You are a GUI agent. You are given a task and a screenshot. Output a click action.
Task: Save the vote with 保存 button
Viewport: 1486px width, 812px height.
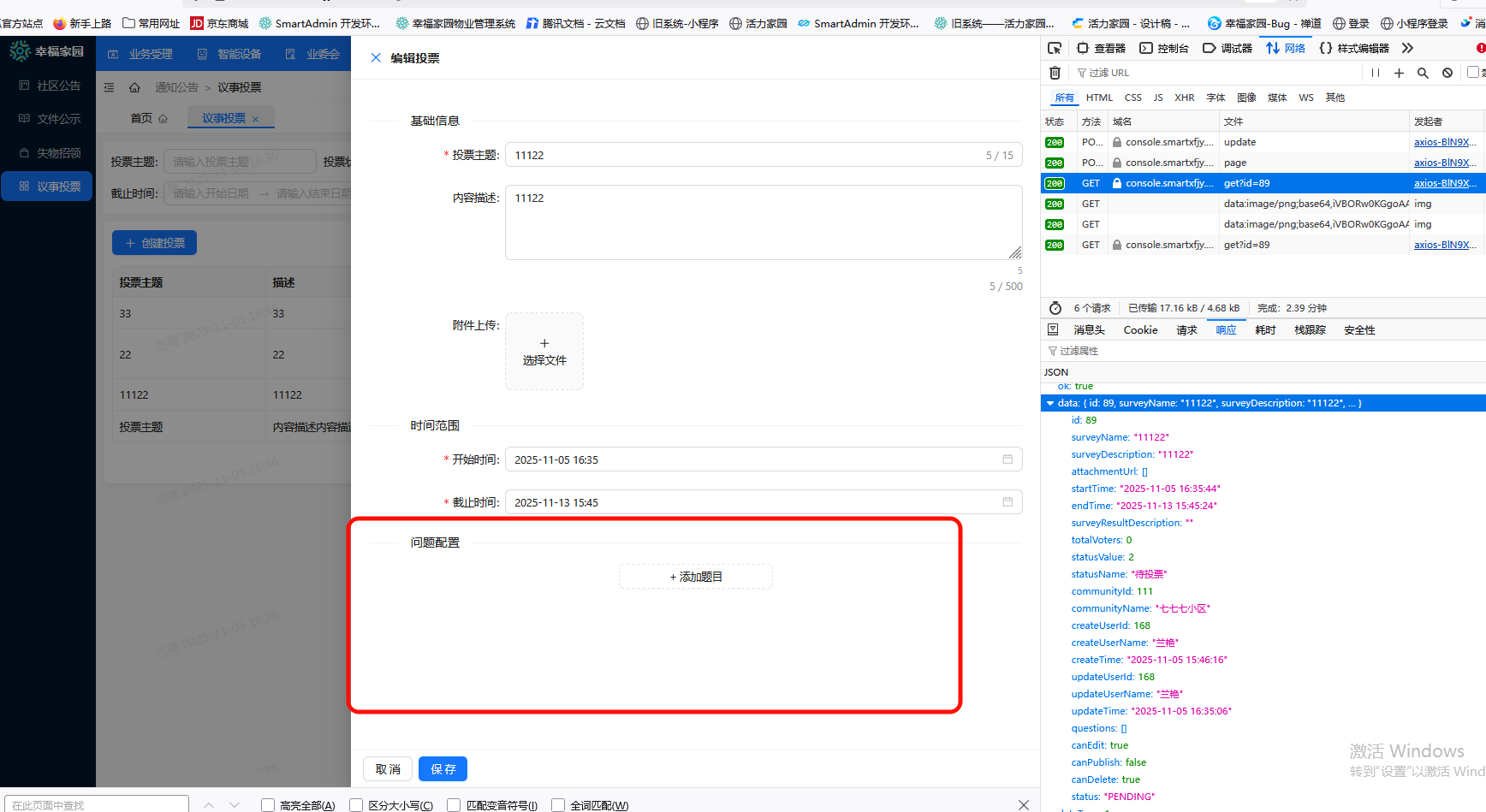pyautogui.click(x=443, y=768)
